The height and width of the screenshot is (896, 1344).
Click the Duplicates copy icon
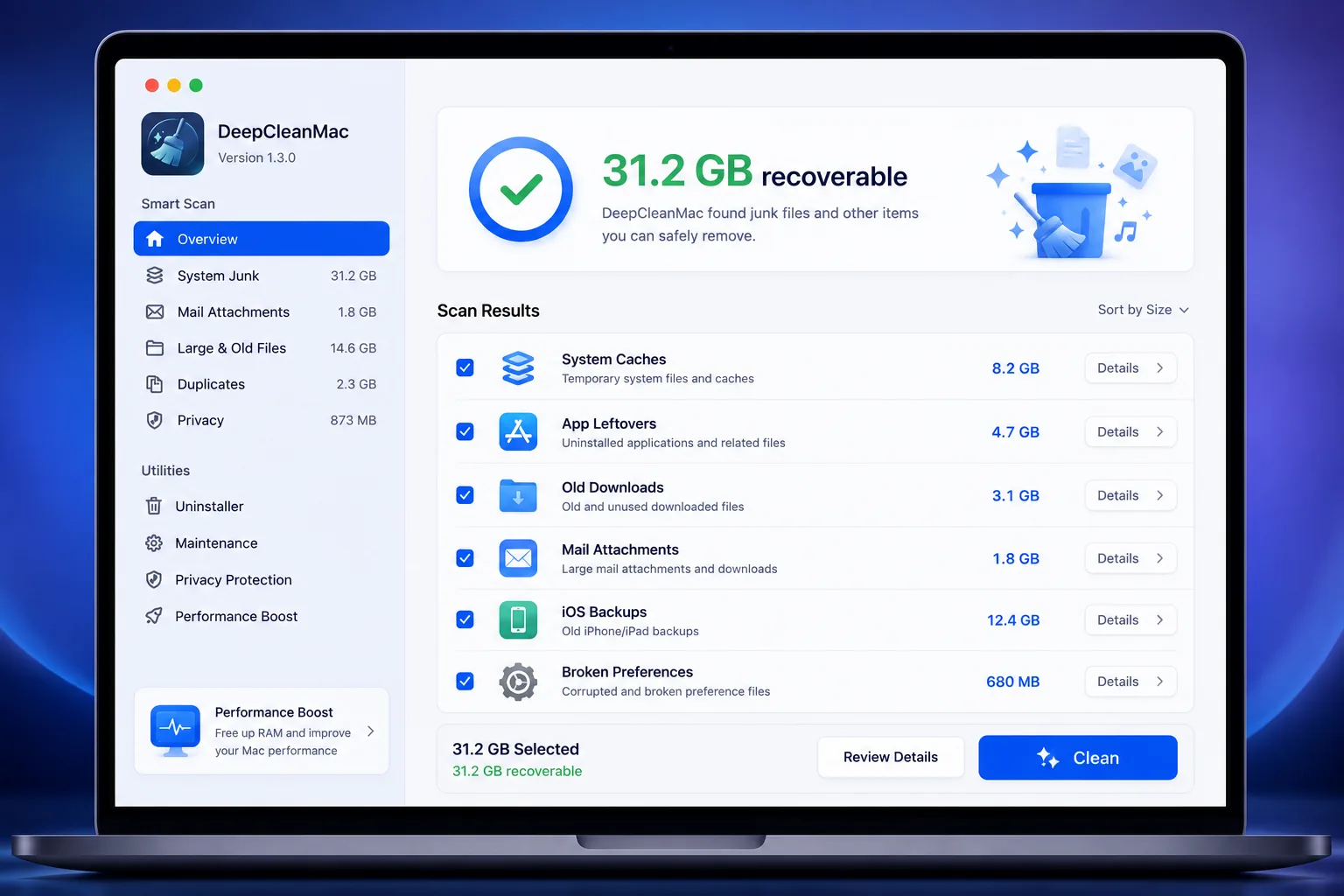click(x=155, y=384)
